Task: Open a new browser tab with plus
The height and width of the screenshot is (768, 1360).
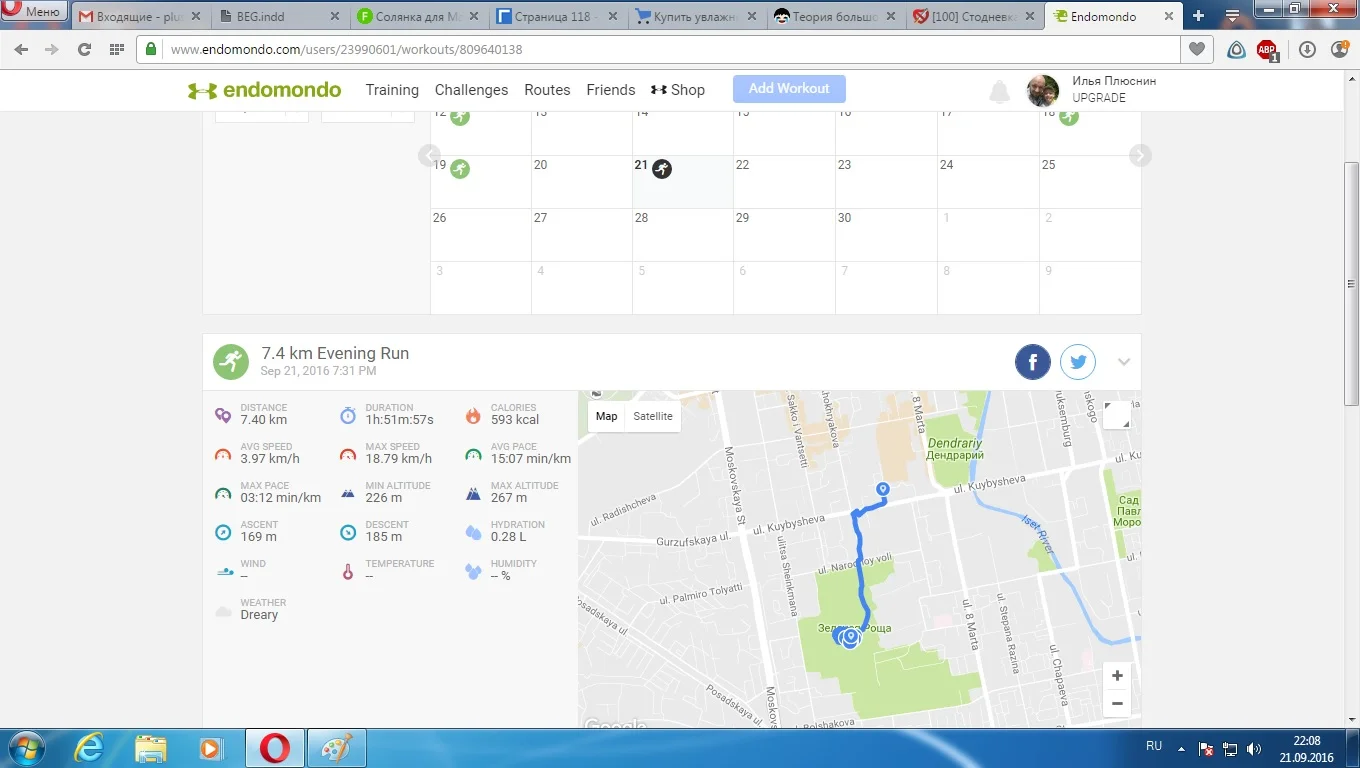Action: [1199, 16]
